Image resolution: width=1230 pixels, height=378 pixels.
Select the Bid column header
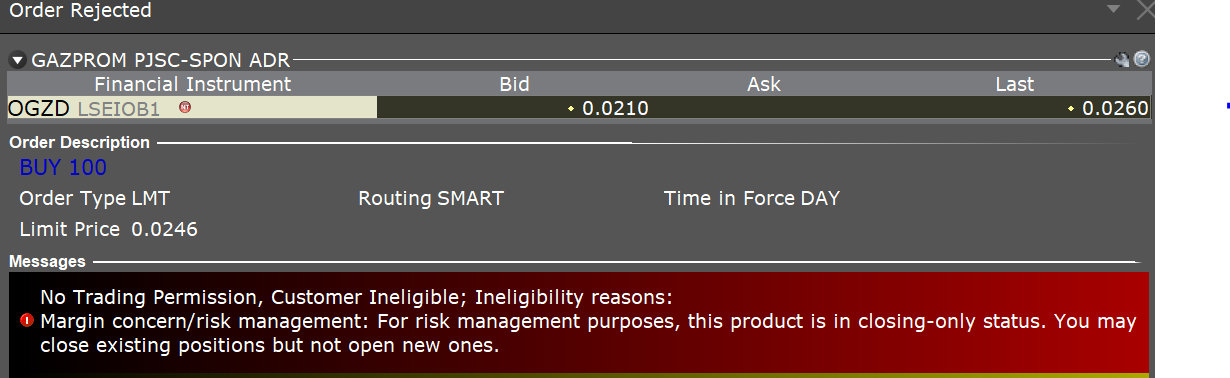pyautogui.click(x=514, y=84)
